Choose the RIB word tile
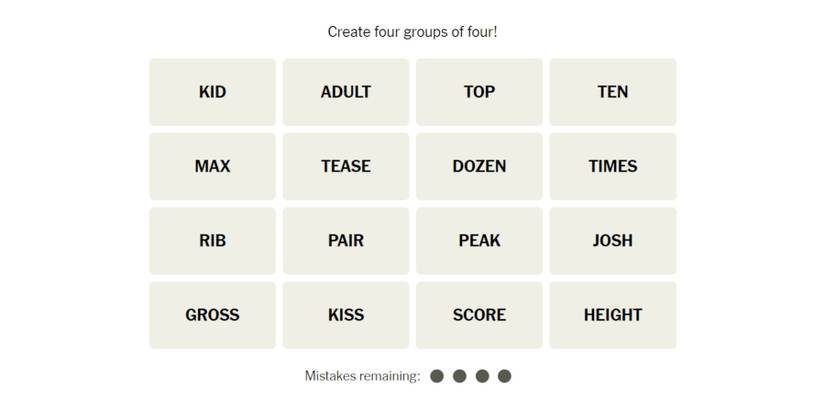The width and height of the screenshot is (825, 413). point(212,240)
